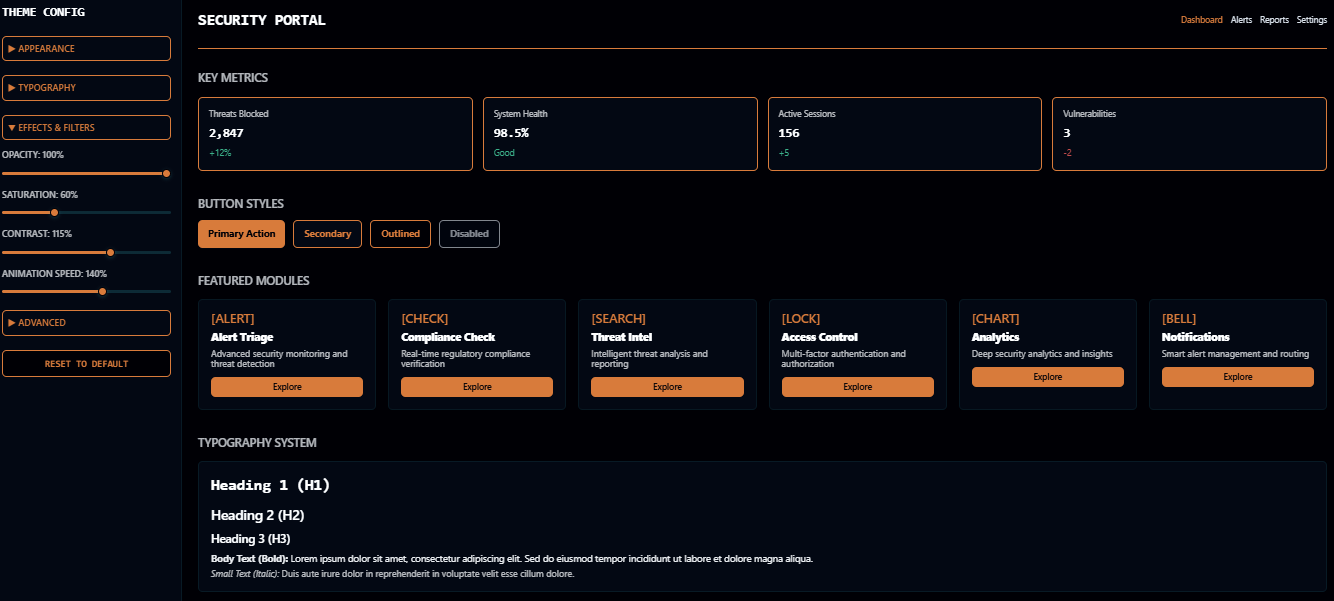Click the 156 sessions value

click(789, 133)
